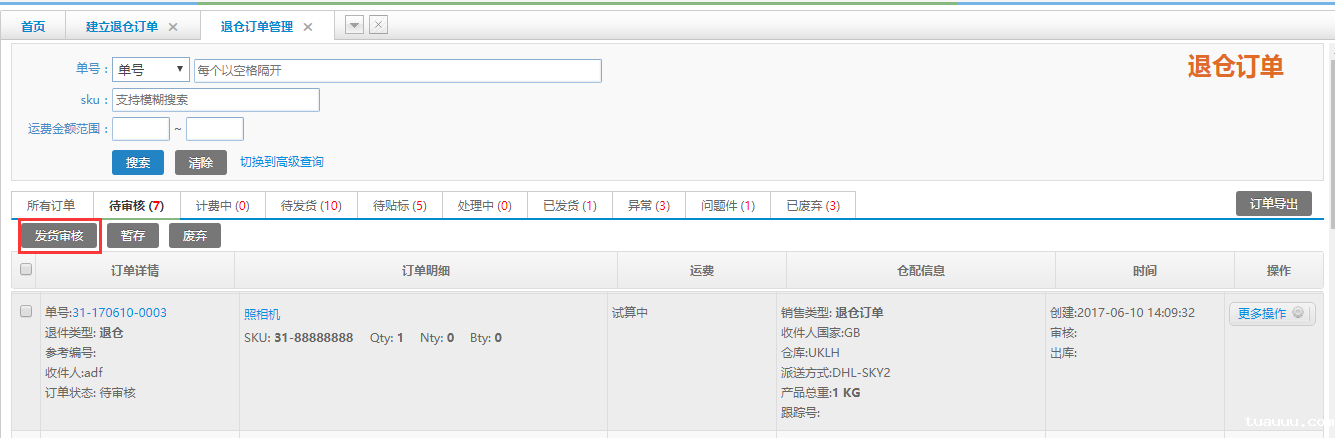The height and width of the screenshot is (438, 1335).
Task: Click the 派送方式:DHL-SKY2 text
Action: [835, 373]
